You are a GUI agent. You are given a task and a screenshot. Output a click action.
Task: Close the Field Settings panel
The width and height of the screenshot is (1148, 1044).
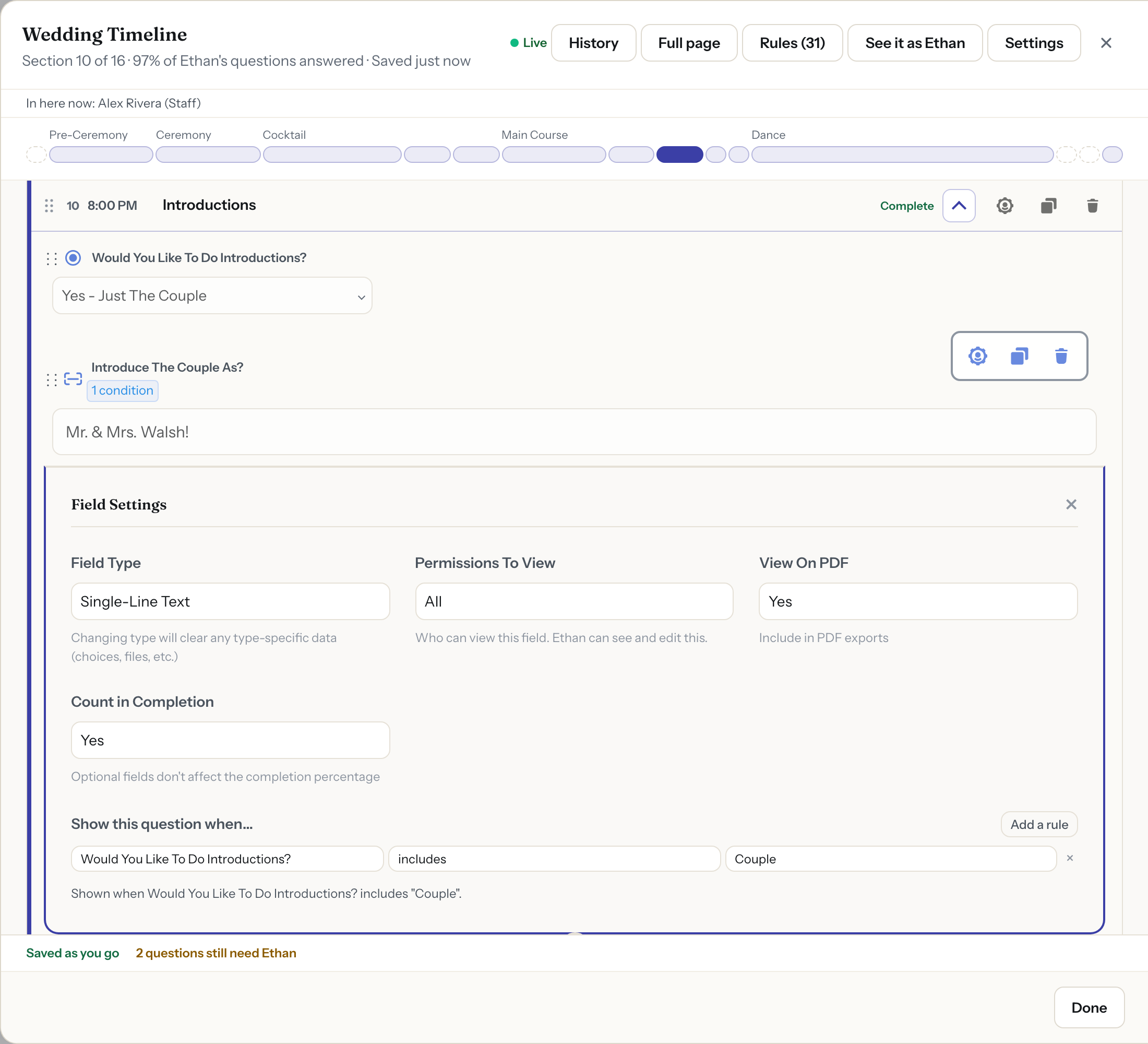pos(1071,505)
